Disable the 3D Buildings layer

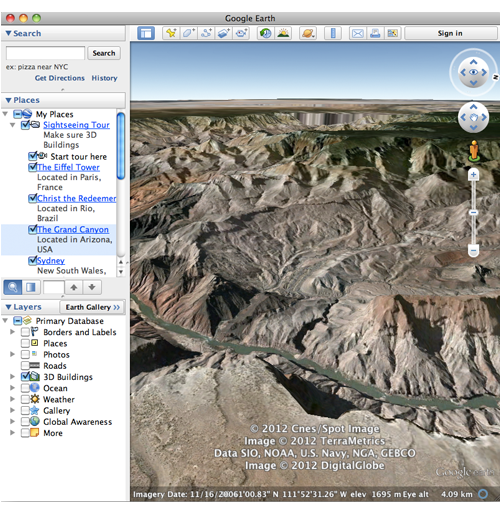coord(25,377)
